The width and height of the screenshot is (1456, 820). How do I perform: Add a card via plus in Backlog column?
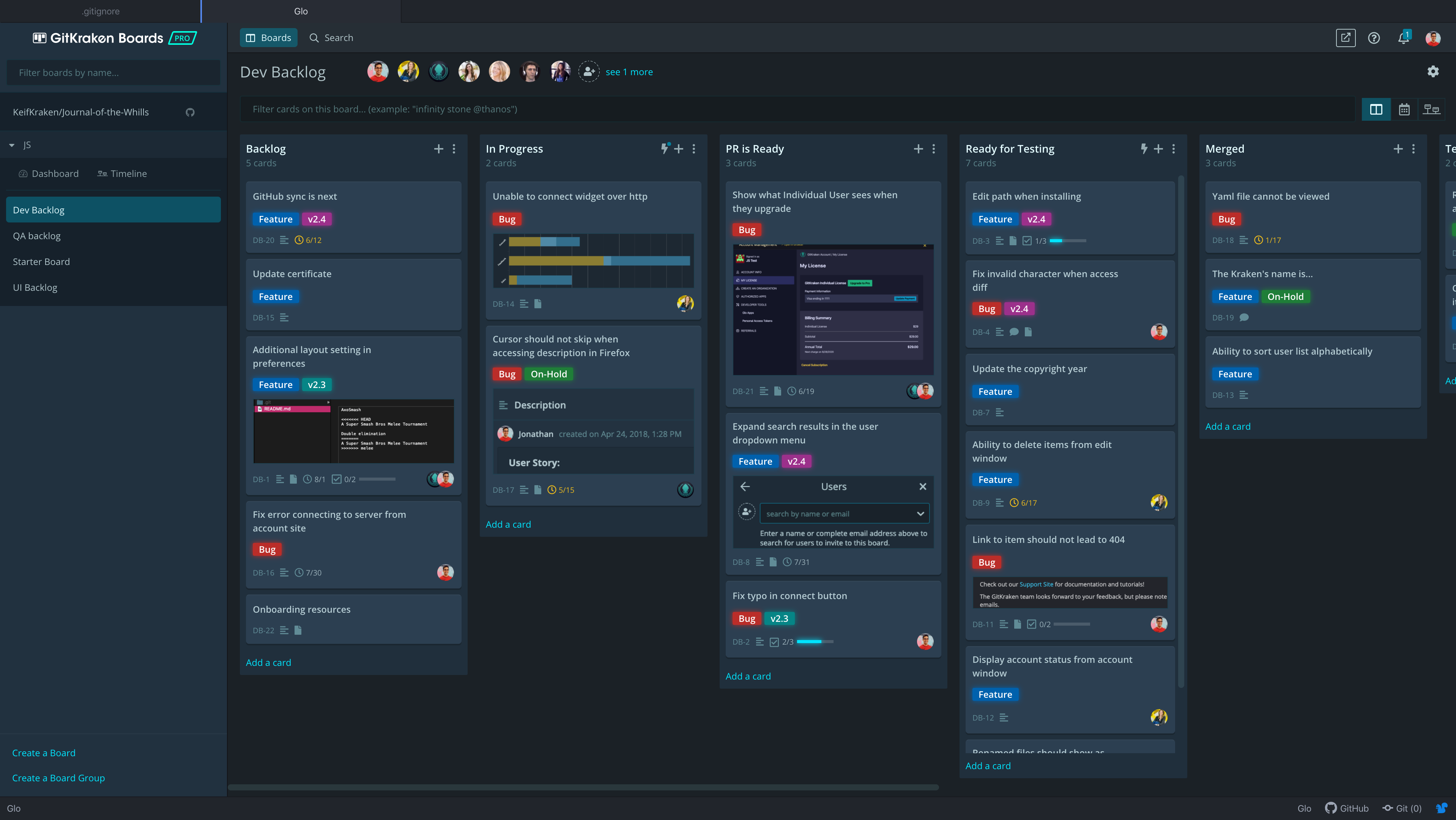[x=439, y=149]
